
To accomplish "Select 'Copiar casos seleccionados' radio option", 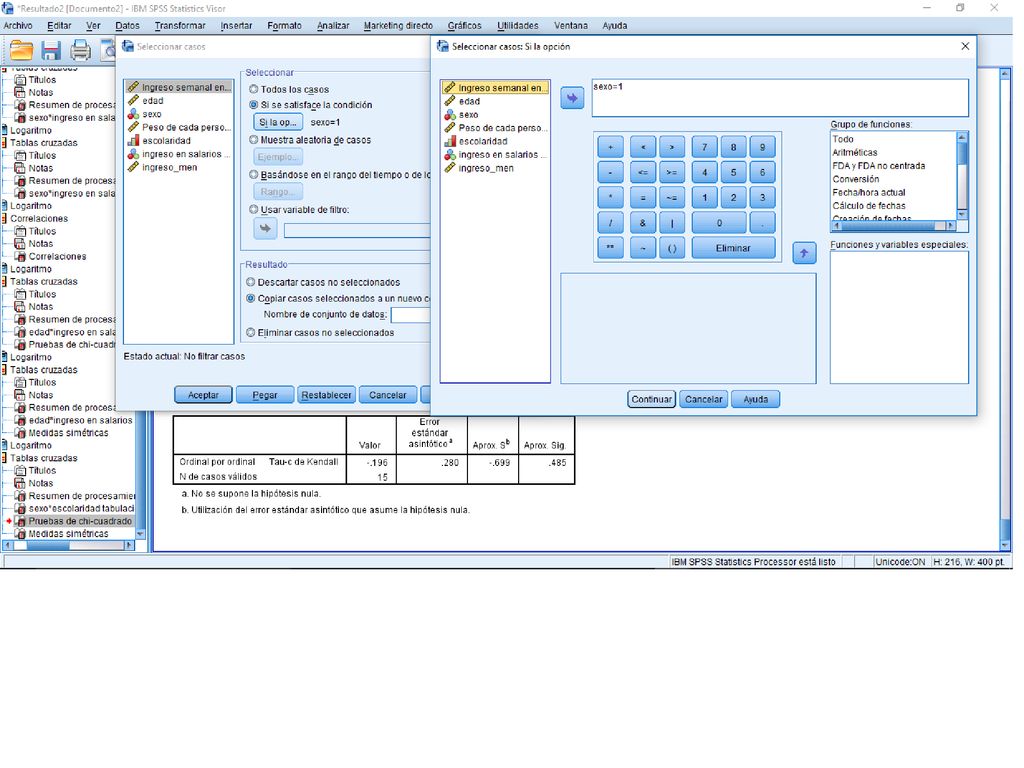I will click(x=250, y=298).
